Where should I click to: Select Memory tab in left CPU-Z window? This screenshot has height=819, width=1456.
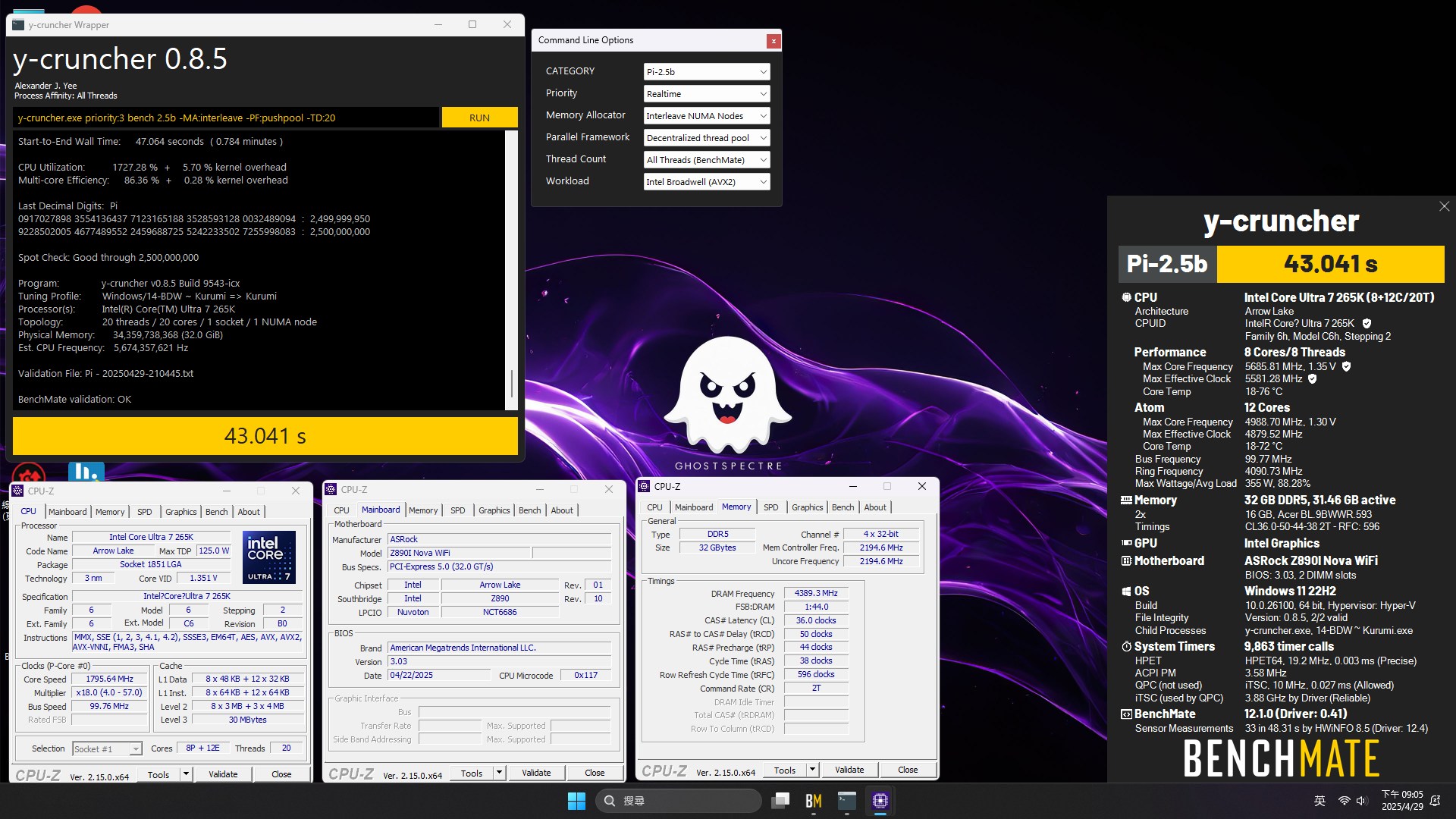[110, 512]
